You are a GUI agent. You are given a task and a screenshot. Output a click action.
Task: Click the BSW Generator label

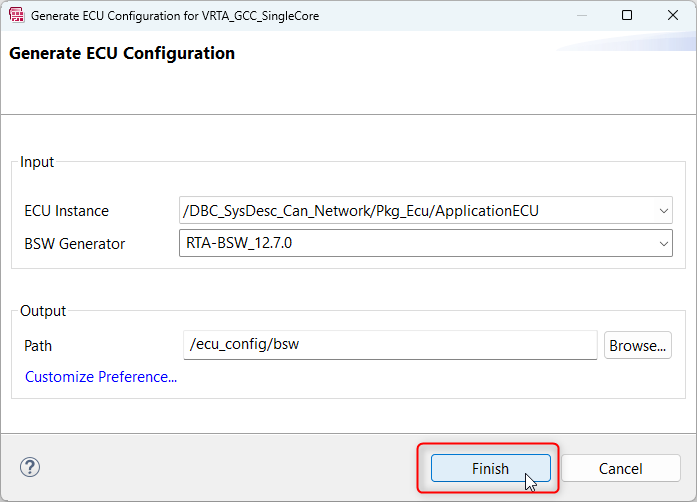[75, 244]
